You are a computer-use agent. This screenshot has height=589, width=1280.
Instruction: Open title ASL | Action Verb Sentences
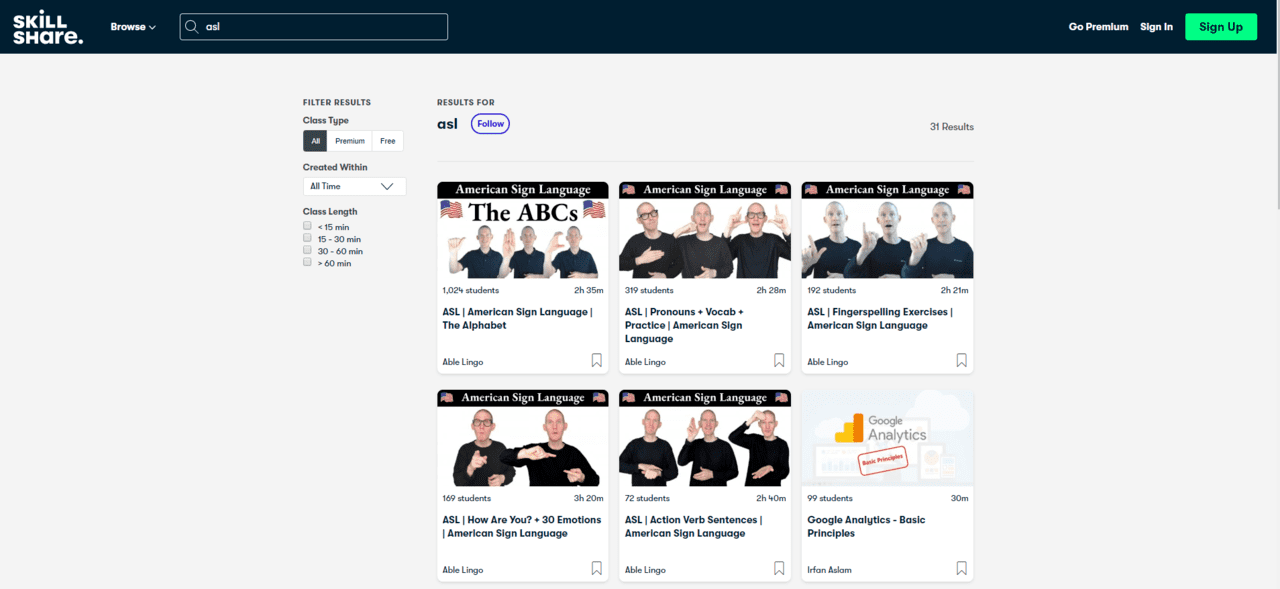click(x=693, y=526)
